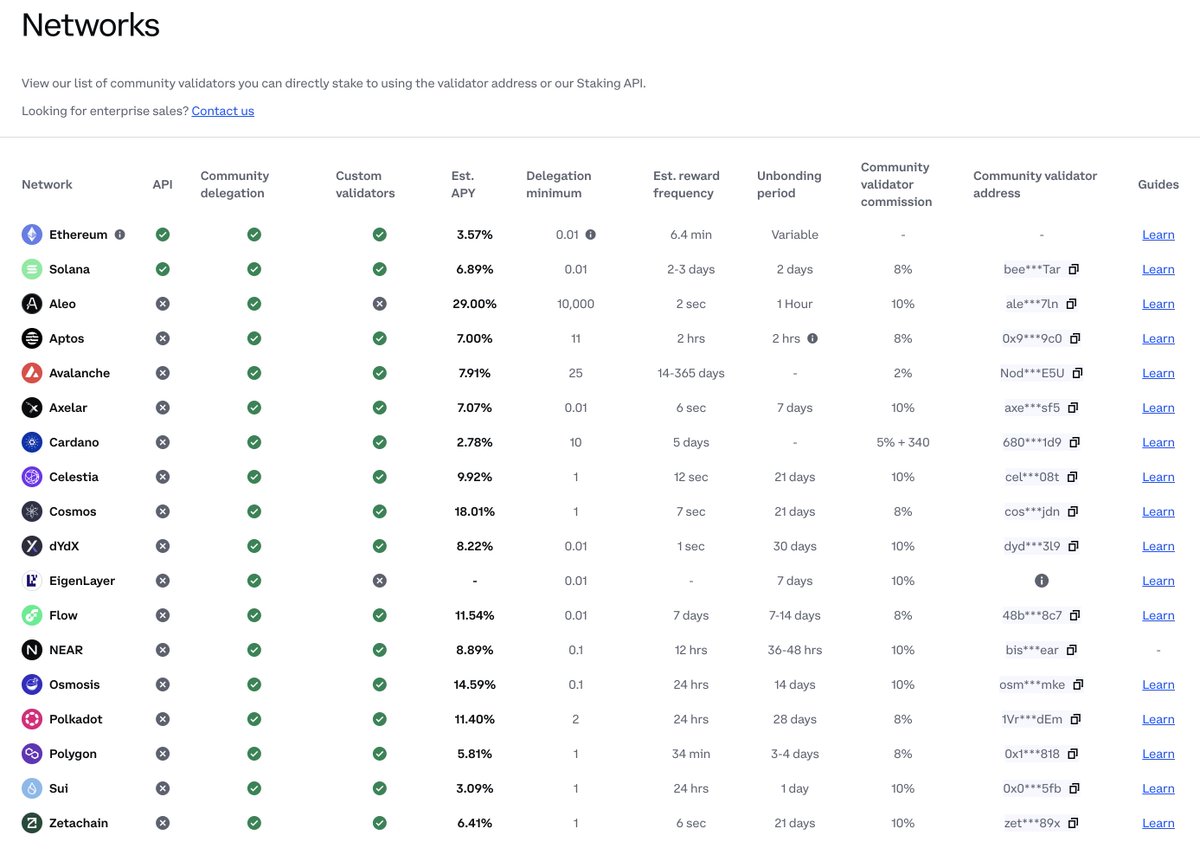Click Cosmos community delegation checkmark
The width and height of the screenshot is (1200, 861).
254,512
